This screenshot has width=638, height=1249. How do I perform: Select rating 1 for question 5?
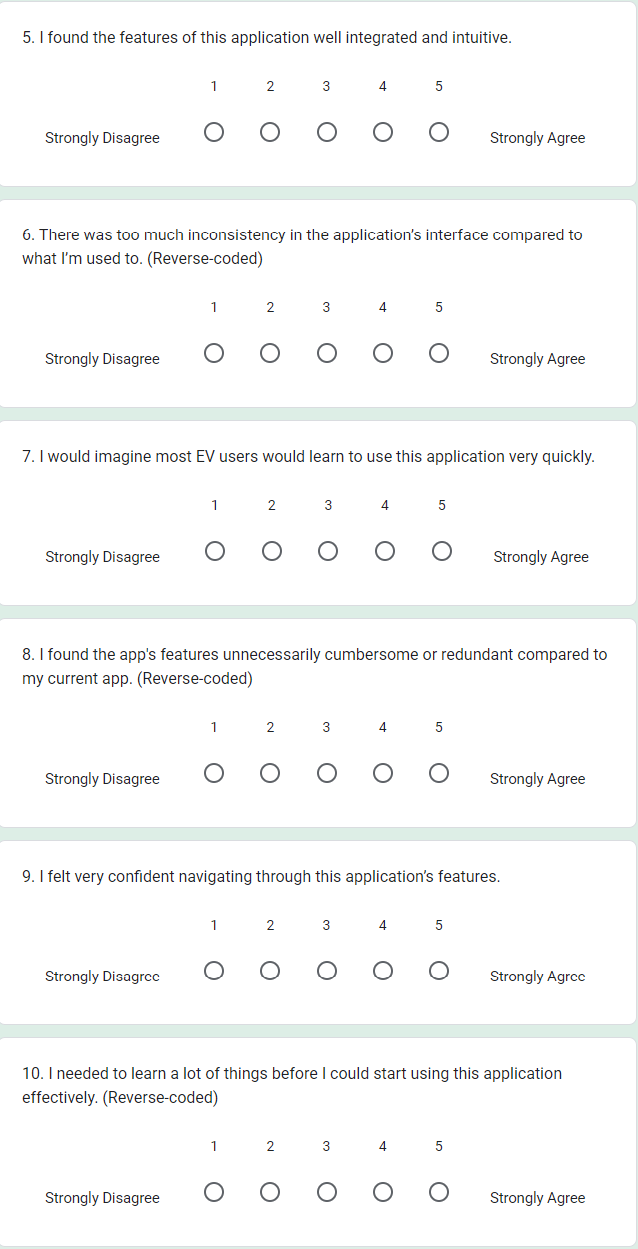click(214, 132)
